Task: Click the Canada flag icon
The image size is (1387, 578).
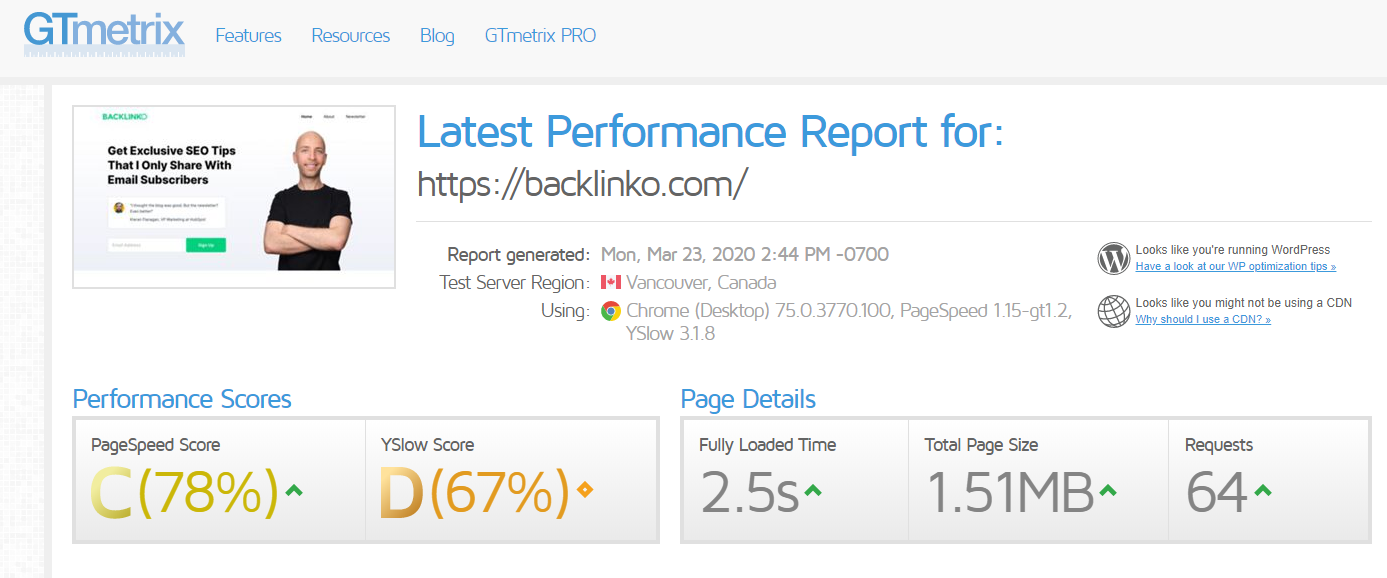Action: click(611, 282)
